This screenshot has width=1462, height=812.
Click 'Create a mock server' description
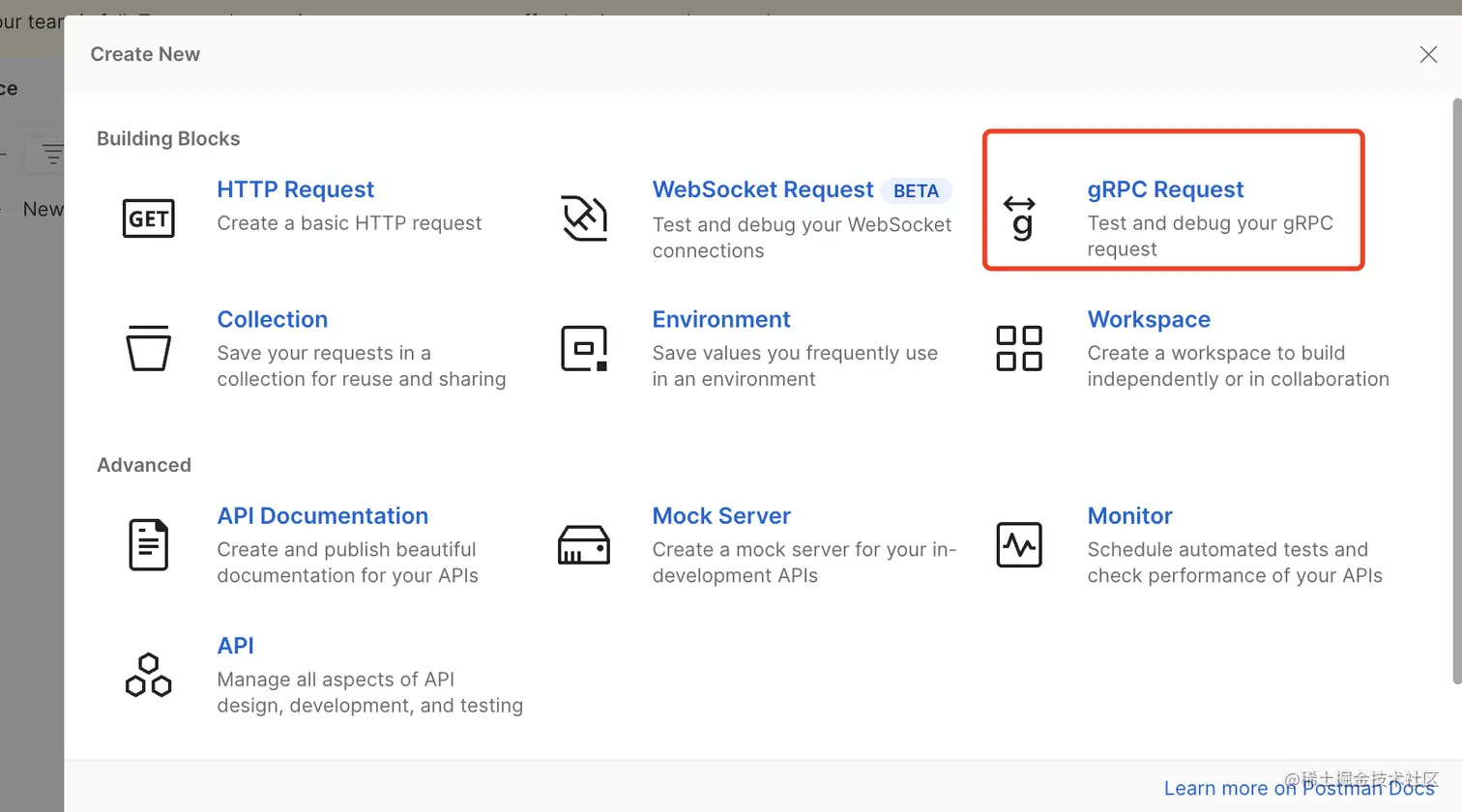(804, 563)
